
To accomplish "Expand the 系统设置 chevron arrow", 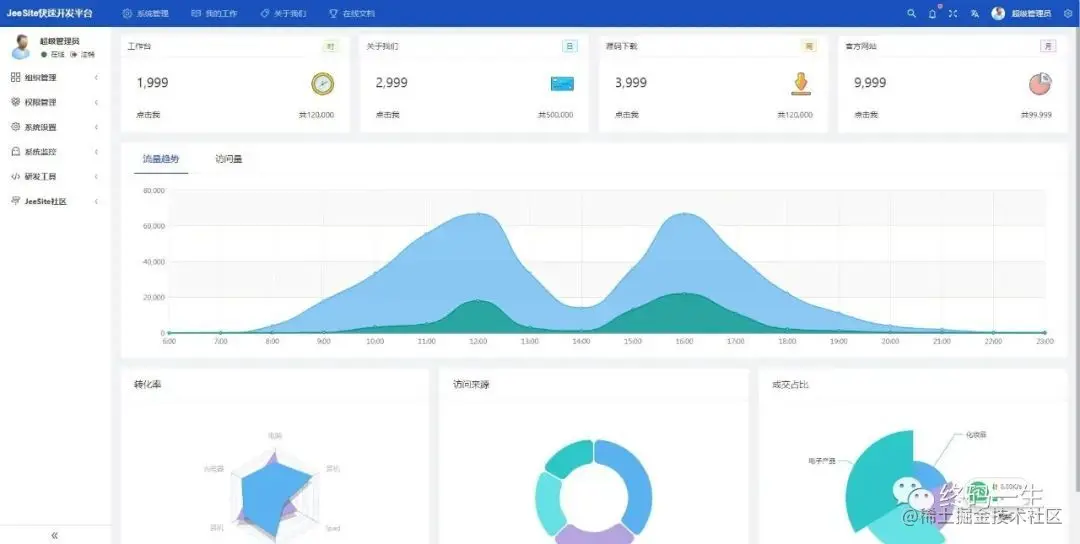I will 96,127.
